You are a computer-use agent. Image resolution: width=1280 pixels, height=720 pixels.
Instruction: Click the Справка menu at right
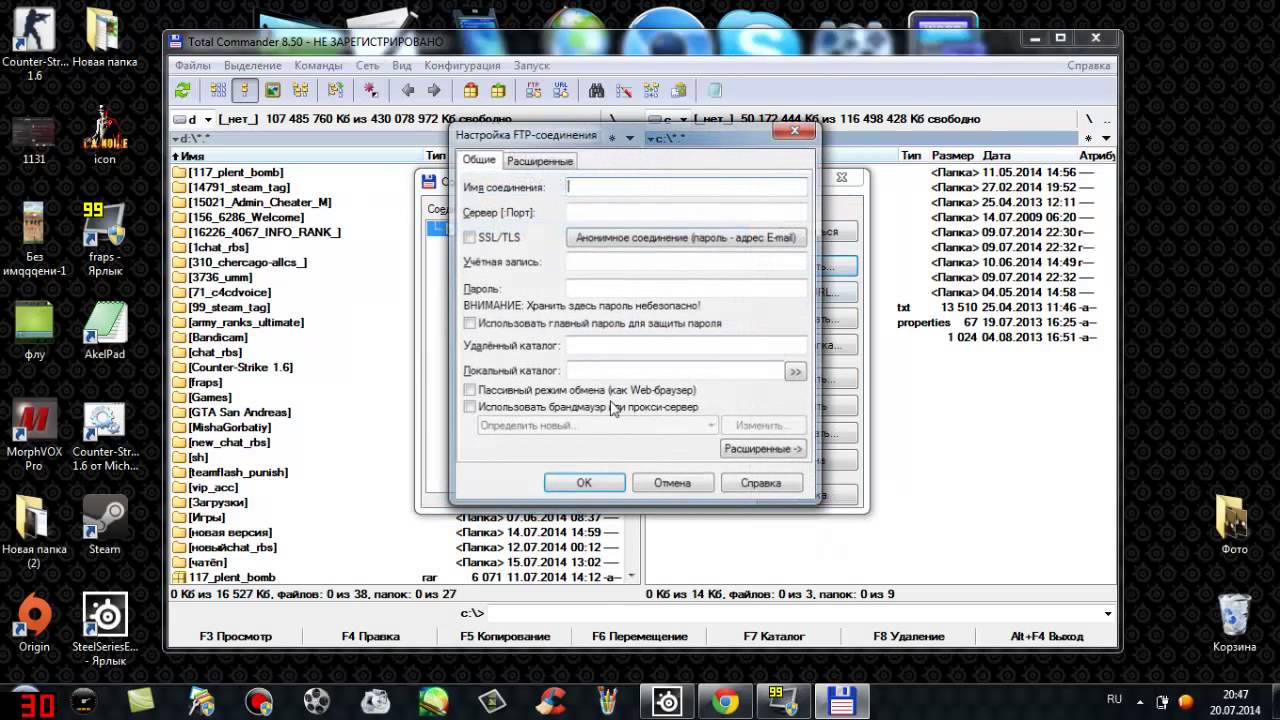(1089, 65)
